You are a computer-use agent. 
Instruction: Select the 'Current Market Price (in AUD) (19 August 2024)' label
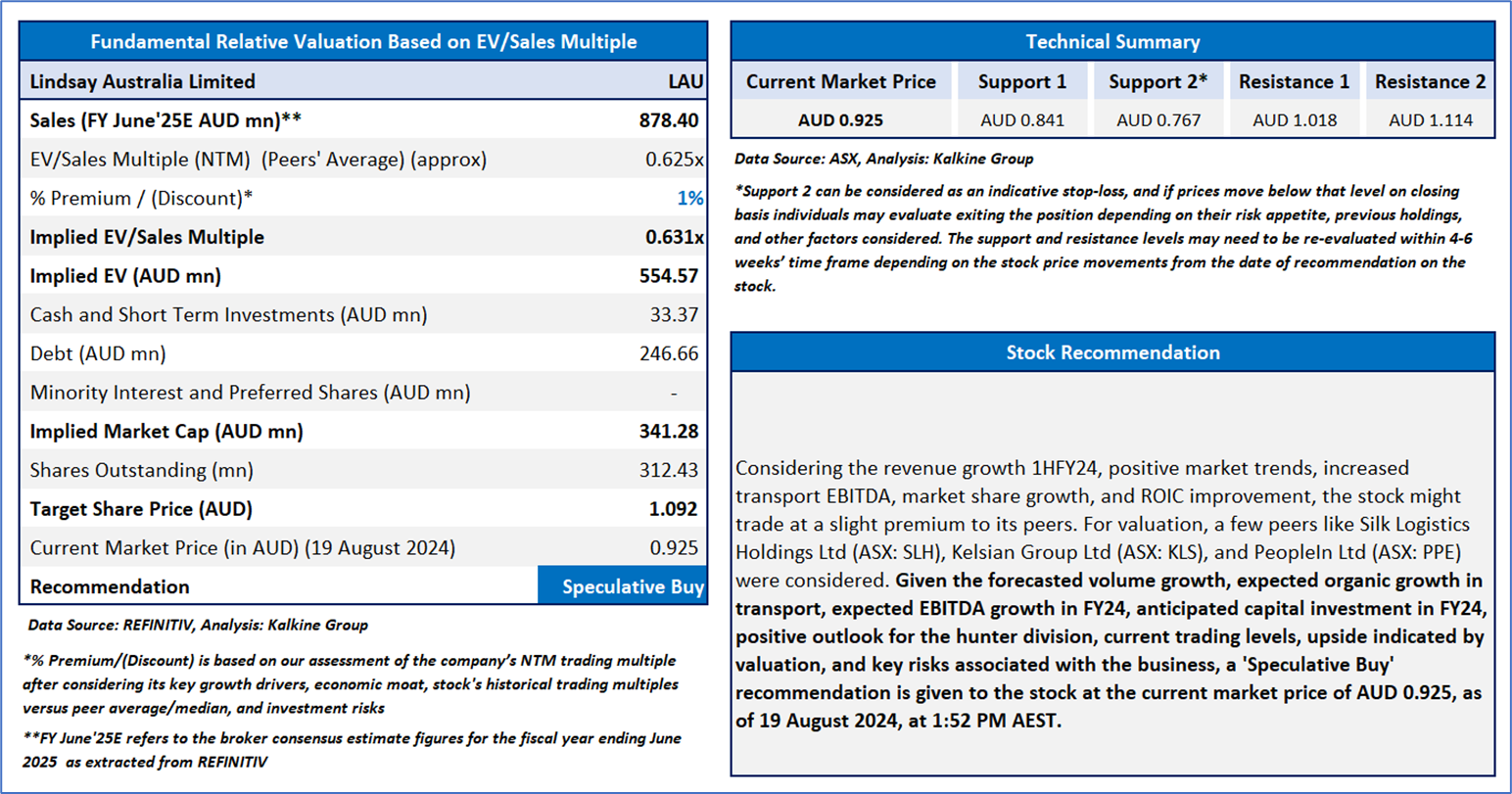(x=243, y=548)
